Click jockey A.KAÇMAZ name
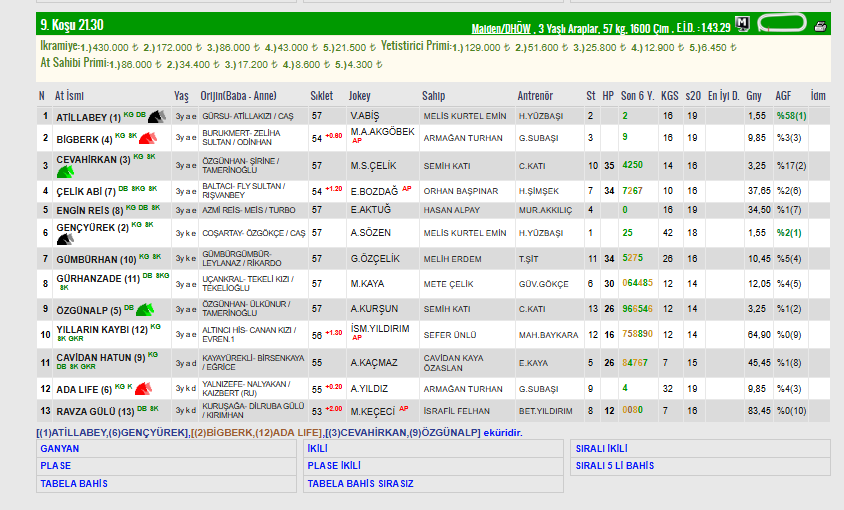The height and width of the screenshot is (510, 844). (374, 363)
